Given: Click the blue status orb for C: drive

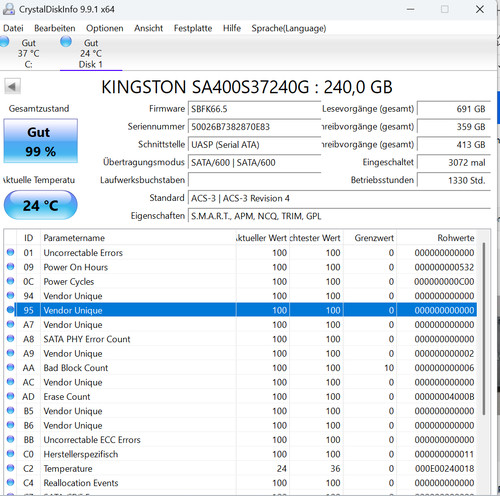Looking at the screenshot, I should (x=4, y=42).
